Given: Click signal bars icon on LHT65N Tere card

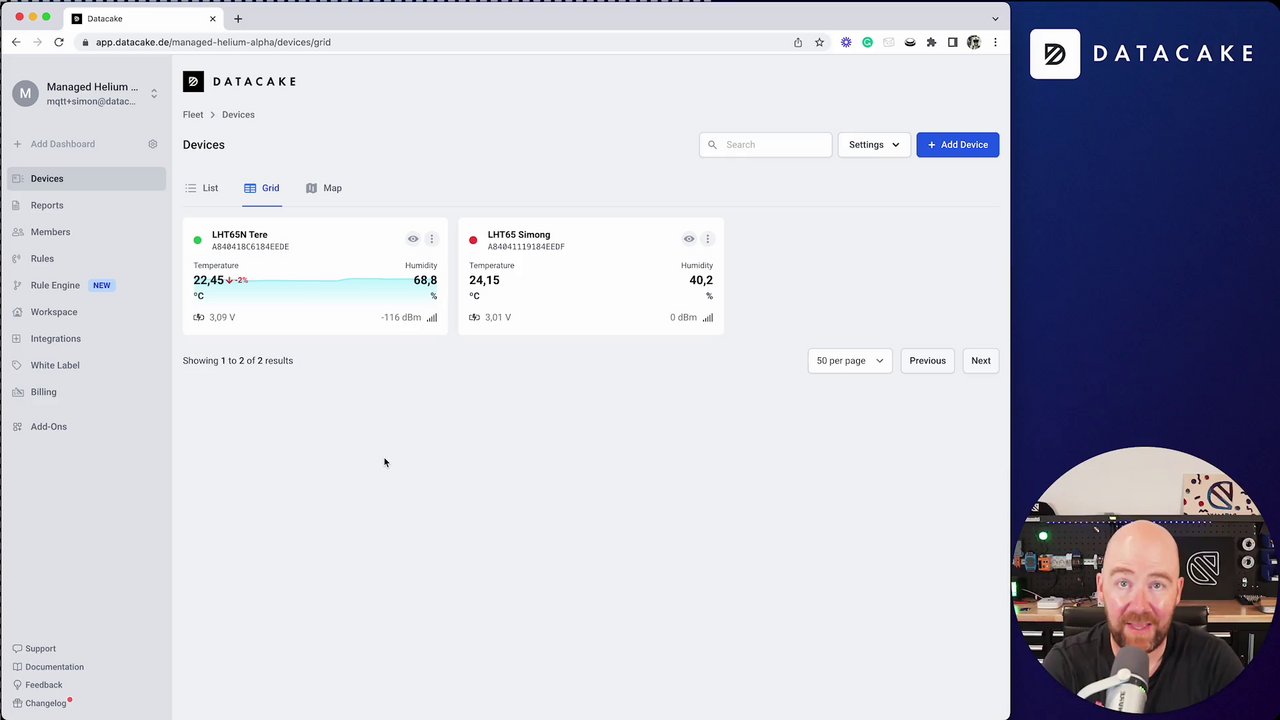Looking at the screenshot, I should (x=432, y=318).
